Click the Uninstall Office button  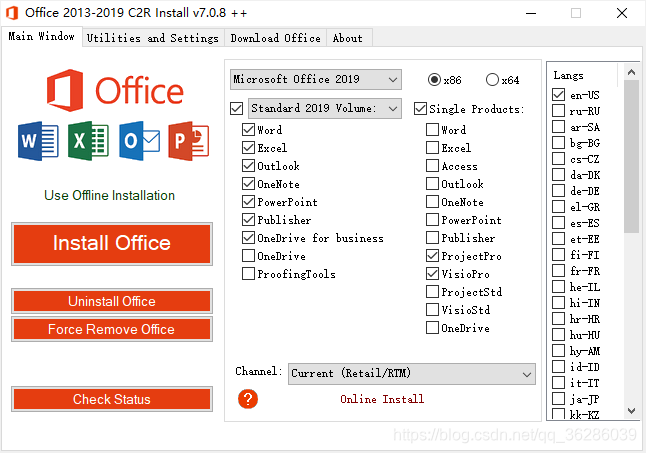pyautogui.click(x=112, y=301)
